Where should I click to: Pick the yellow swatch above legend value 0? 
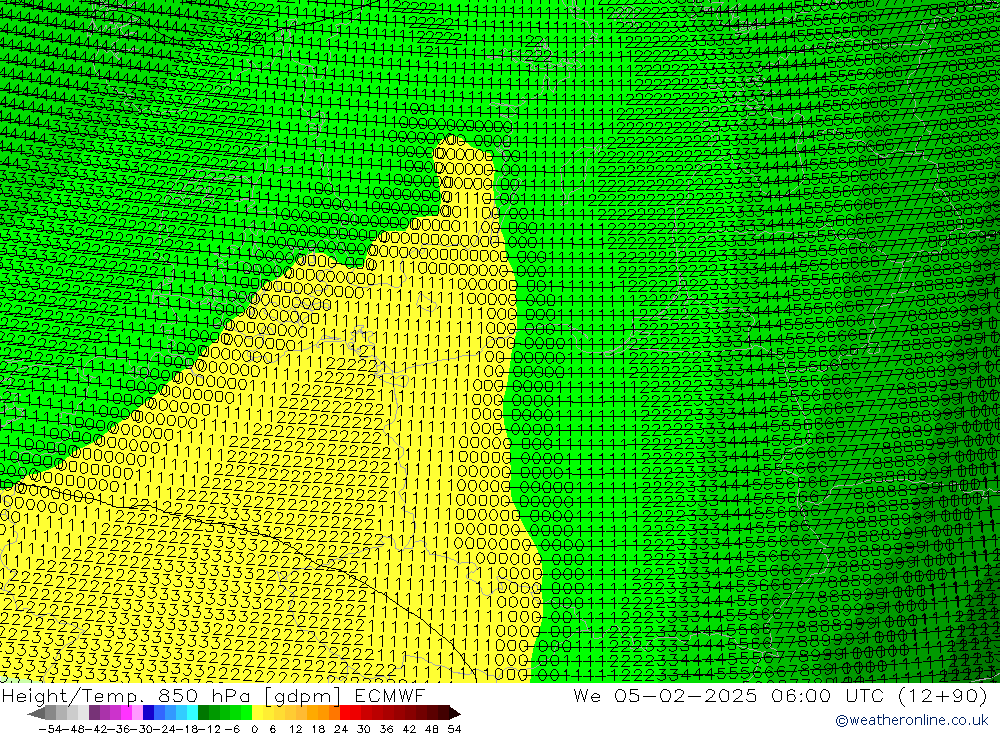(x=257, y=713)
